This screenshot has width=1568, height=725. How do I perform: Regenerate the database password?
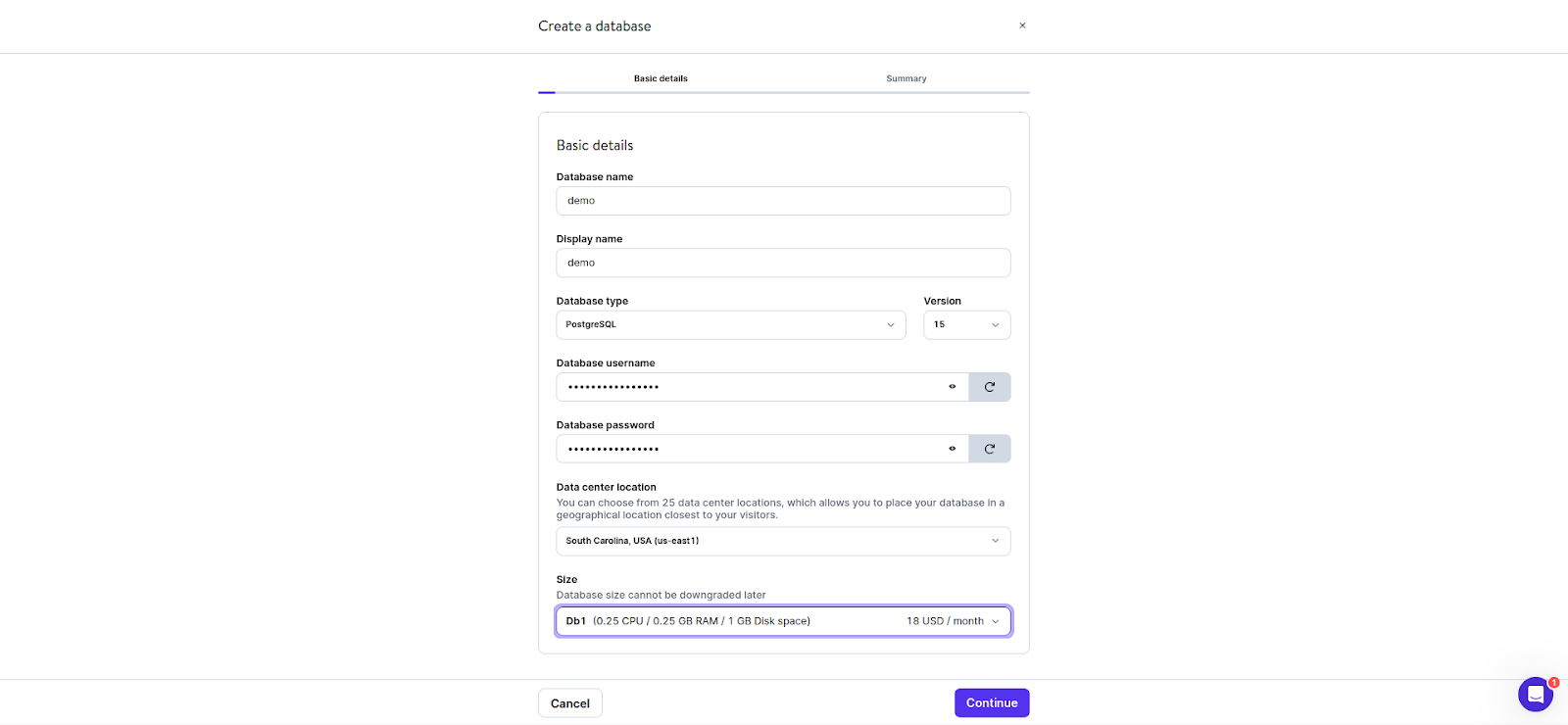coord(989,449)
